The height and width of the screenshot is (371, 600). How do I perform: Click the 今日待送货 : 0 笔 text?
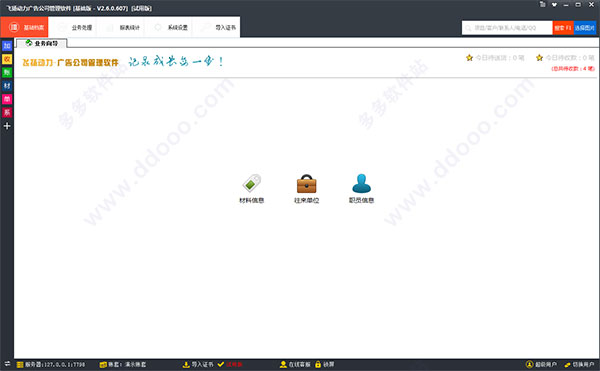pyautogui.click(x=500, y=58)
